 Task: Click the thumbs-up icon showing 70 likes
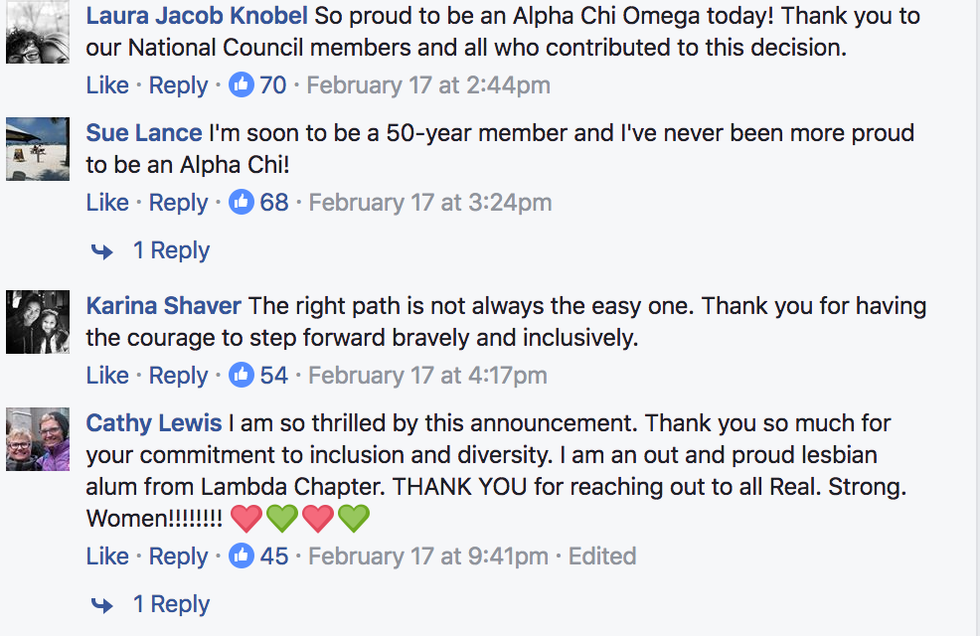click(x=241, y=86)
